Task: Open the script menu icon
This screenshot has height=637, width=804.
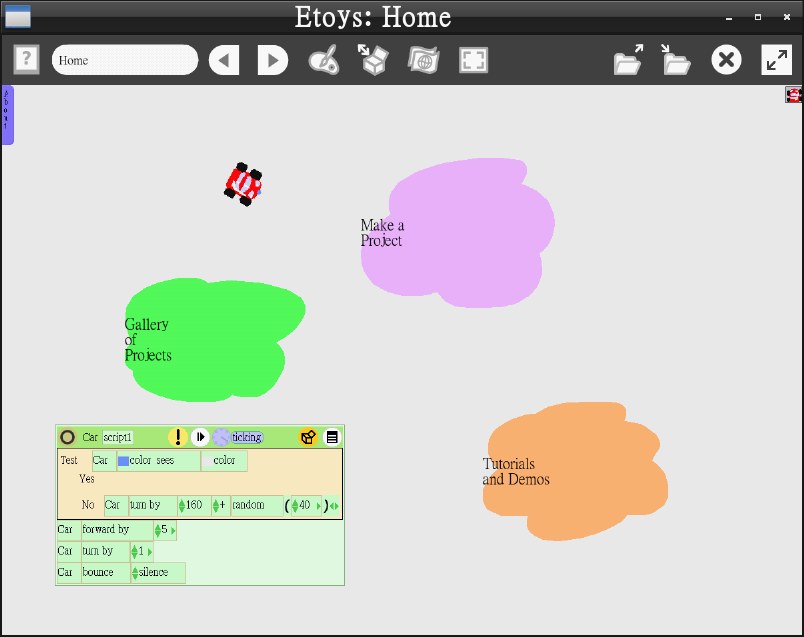Action: coord(332,437)
